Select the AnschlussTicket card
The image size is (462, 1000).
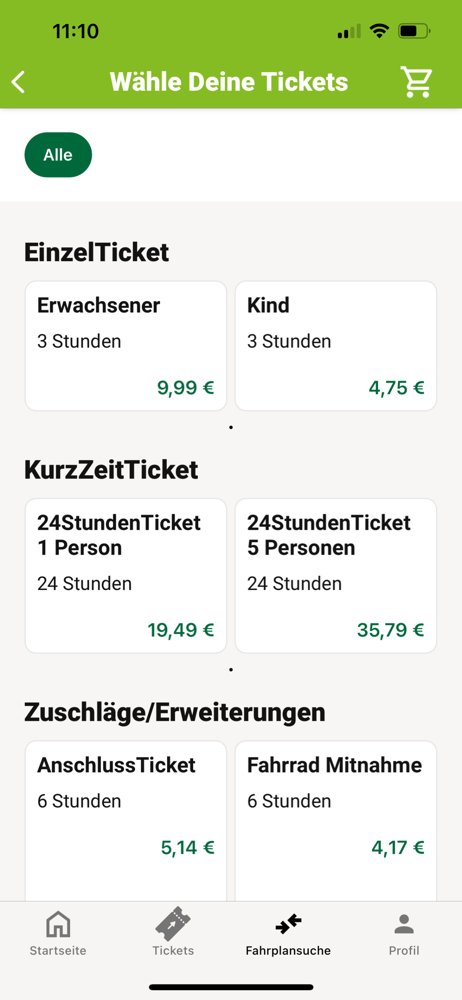(x=126, y=821)
